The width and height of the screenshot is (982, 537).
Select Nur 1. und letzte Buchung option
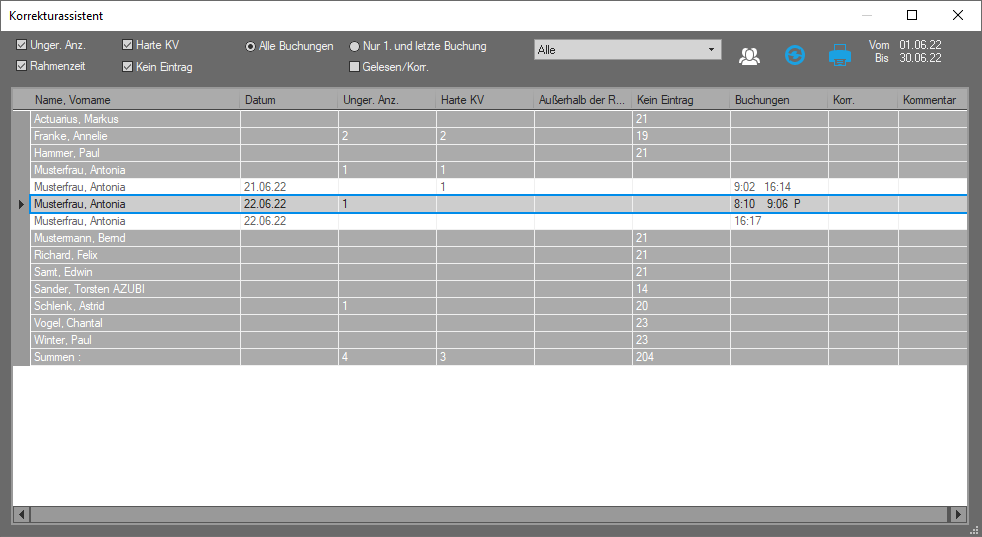354,46
